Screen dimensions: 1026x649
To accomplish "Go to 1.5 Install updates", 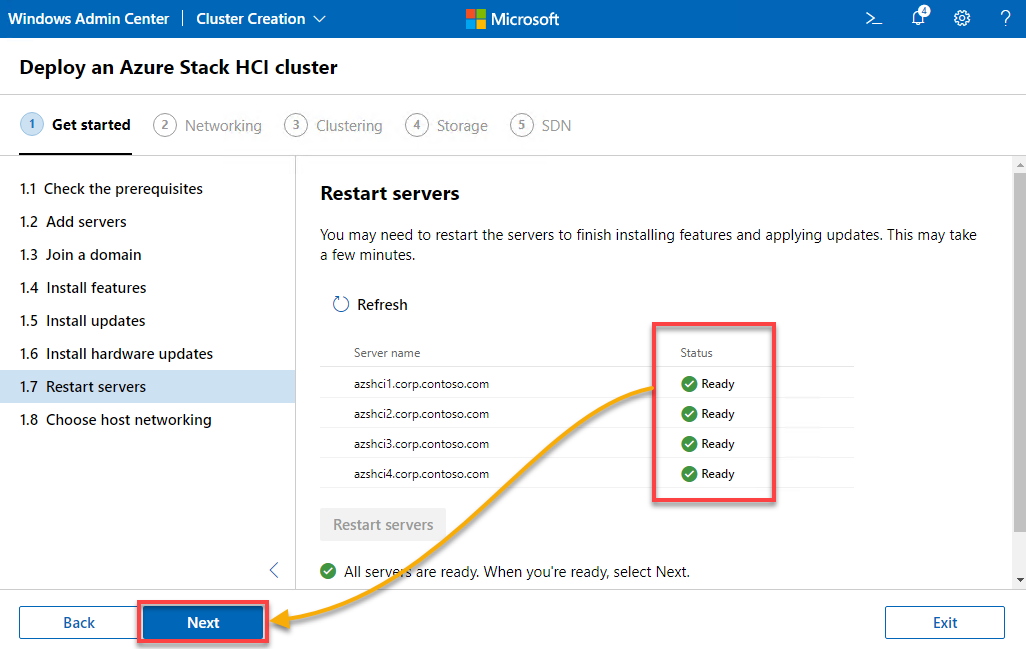I will 147,321.
